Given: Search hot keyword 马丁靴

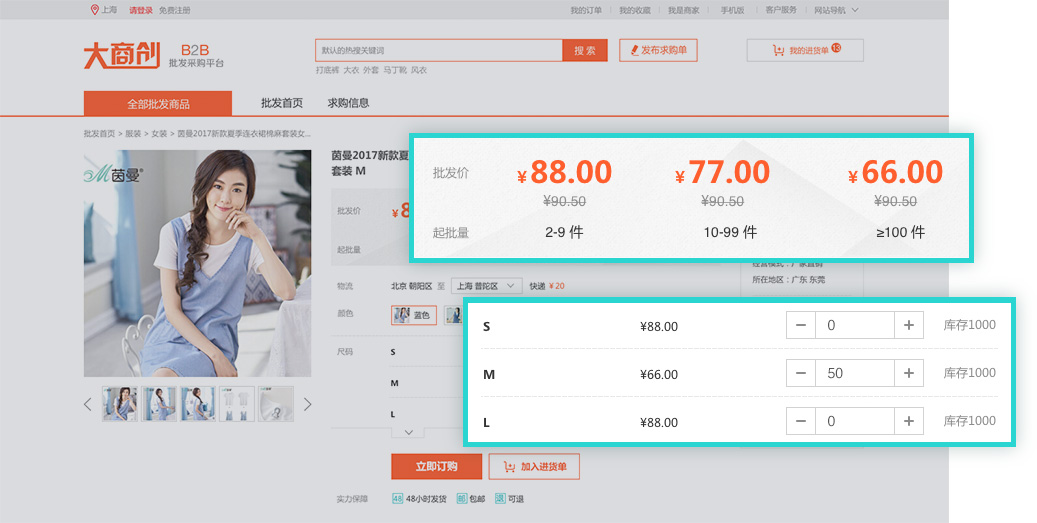Looking at the screenshot, I should [395, 70].
